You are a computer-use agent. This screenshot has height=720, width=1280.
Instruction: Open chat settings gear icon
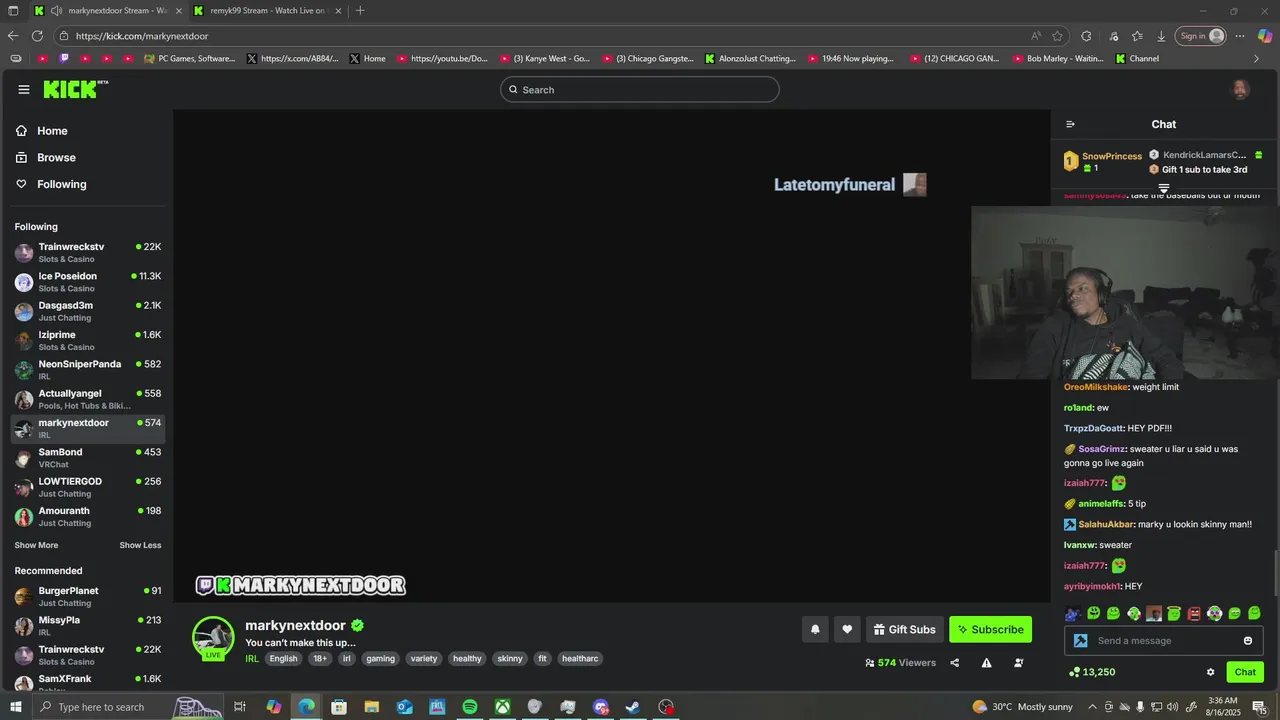tap(1210, 672)
